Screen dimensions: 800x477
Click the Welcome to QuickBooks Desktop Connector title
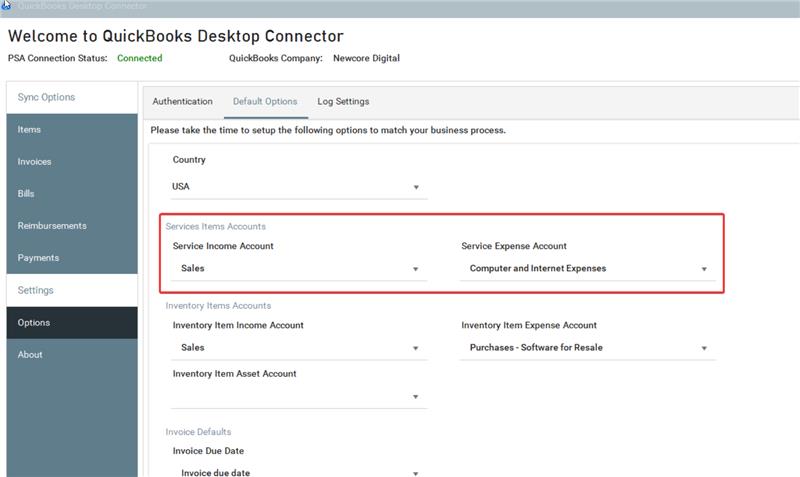pyautogui.click(x=176, y=36)
